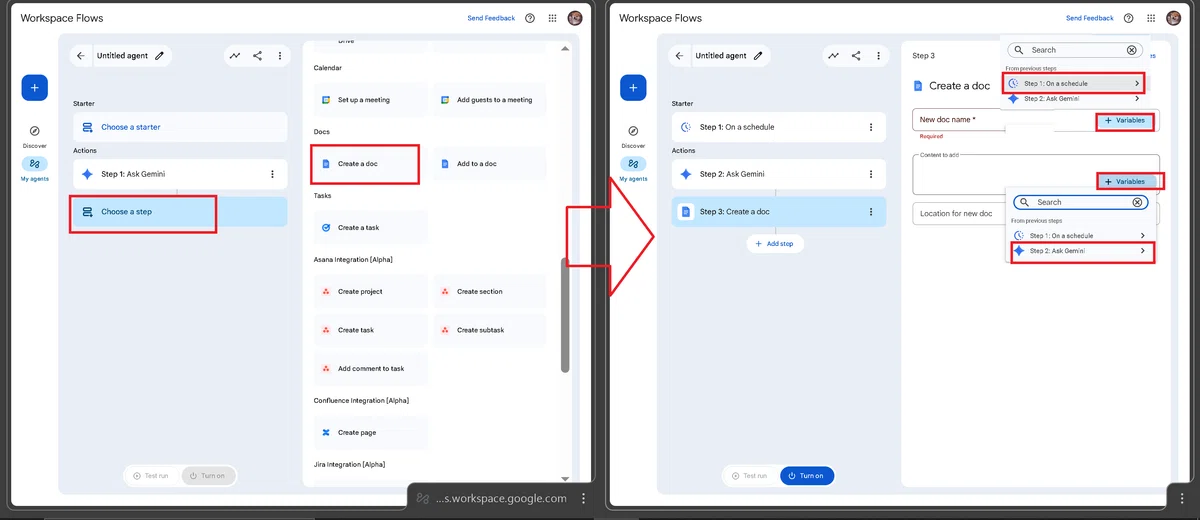Select Choose a starter card
The height and width of the screenshot is (520, 1200).
180,127
